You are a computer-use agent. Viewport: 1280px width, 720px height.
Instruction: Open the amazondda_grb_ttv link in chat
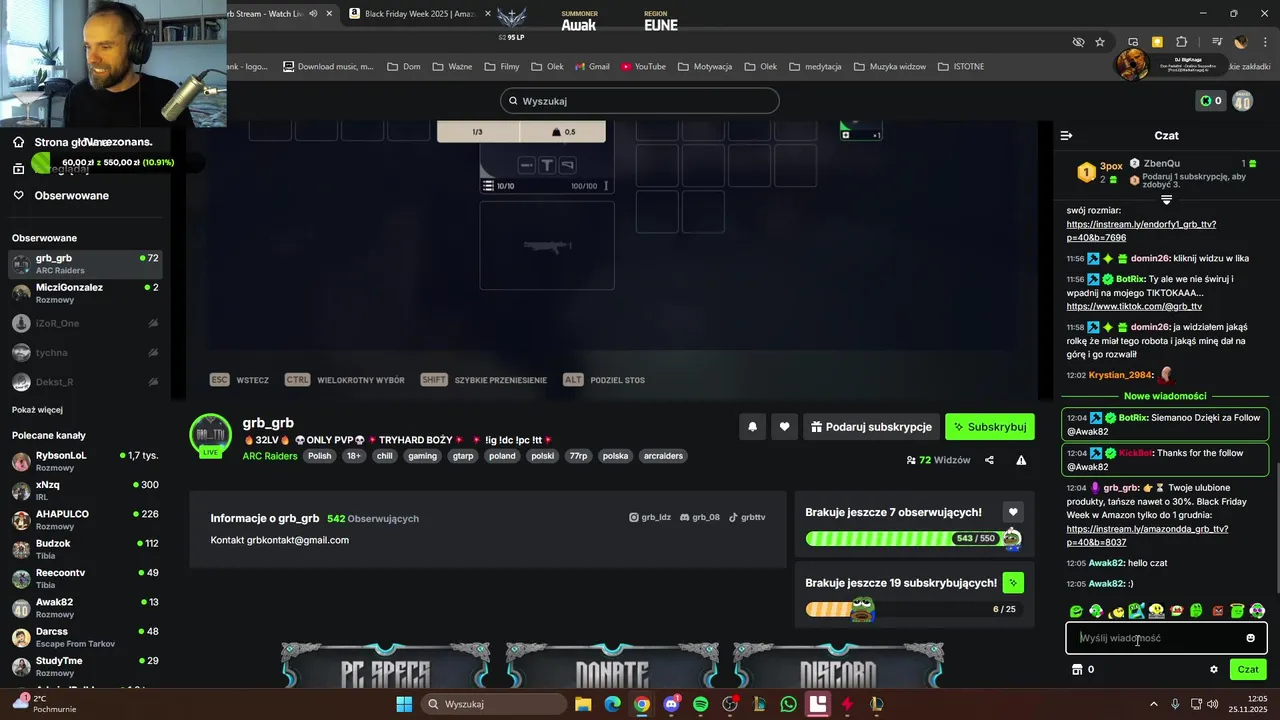[1147, 535]
